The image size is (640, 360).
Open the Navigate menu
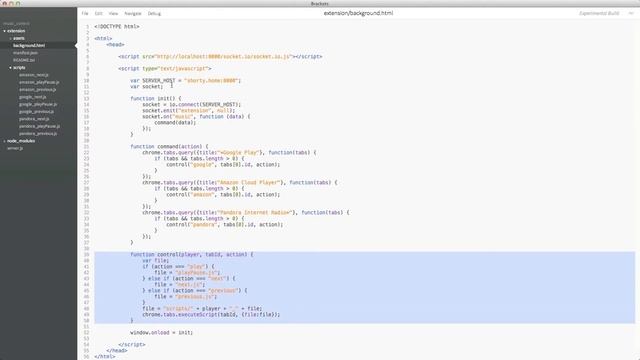(133, 13)
